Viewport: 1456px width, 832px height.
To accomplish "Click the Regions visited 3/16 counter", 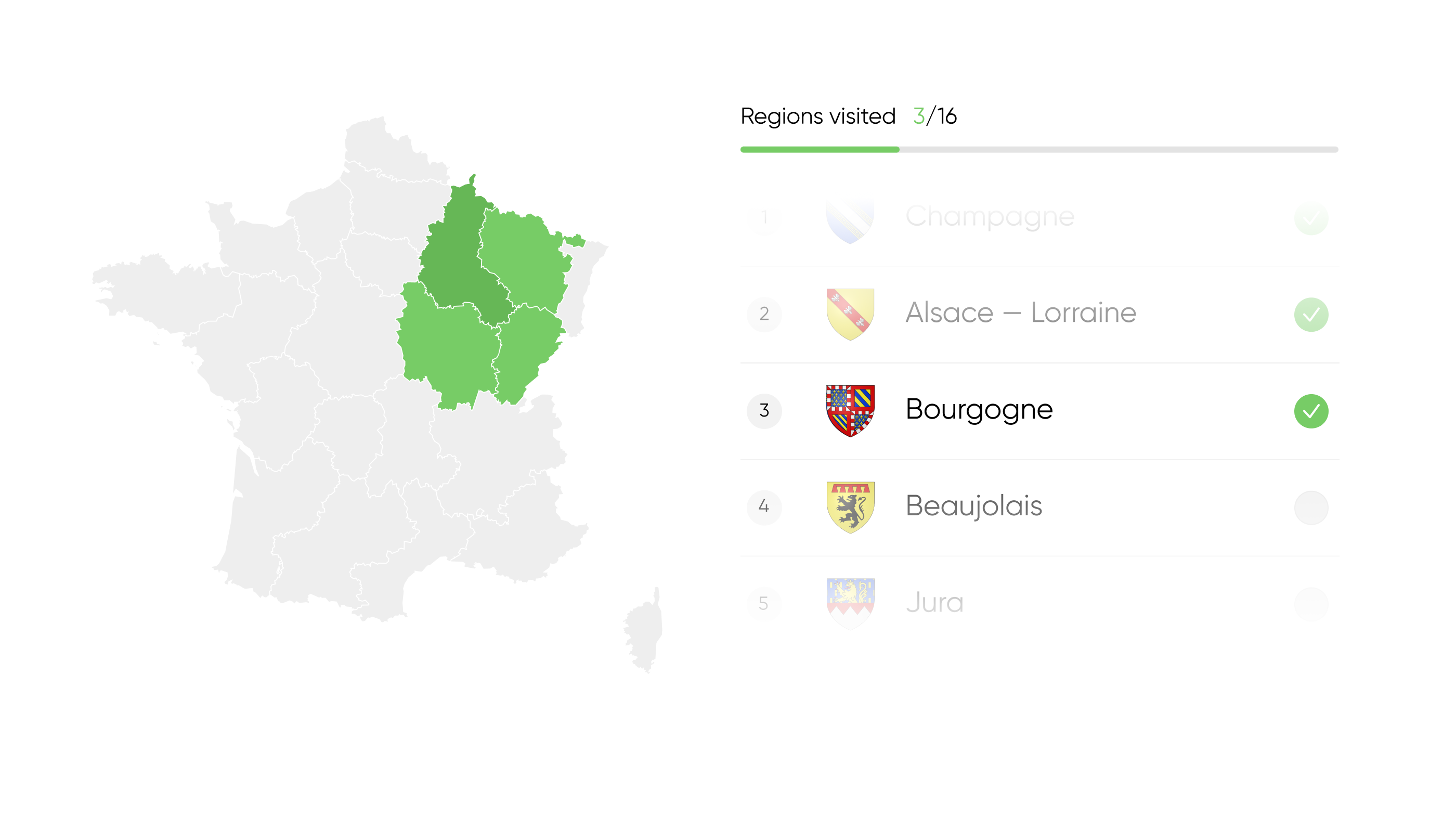I will 934,116.
